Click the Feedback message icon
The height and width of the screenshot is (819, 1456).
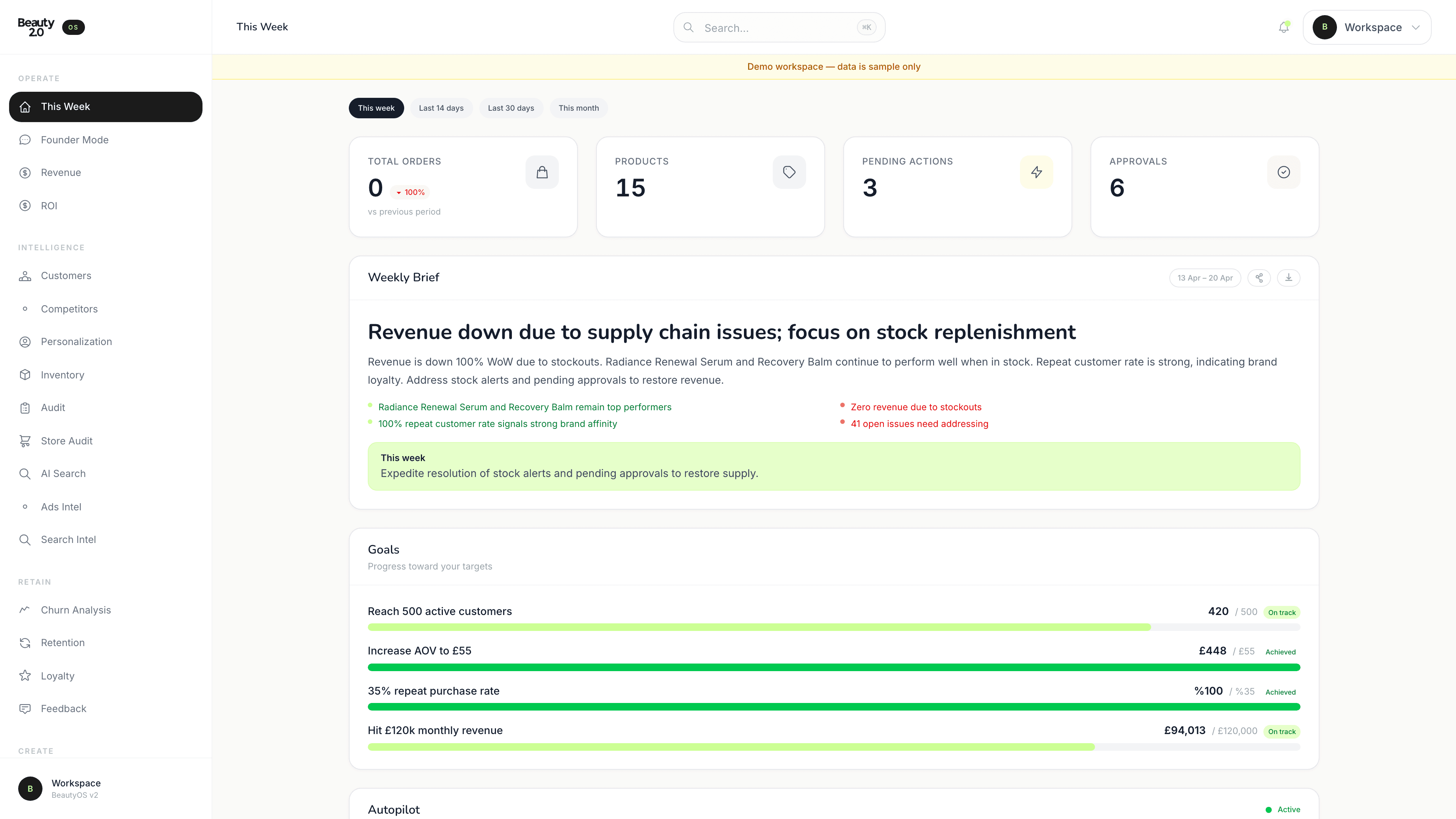(x=25, y=709)
